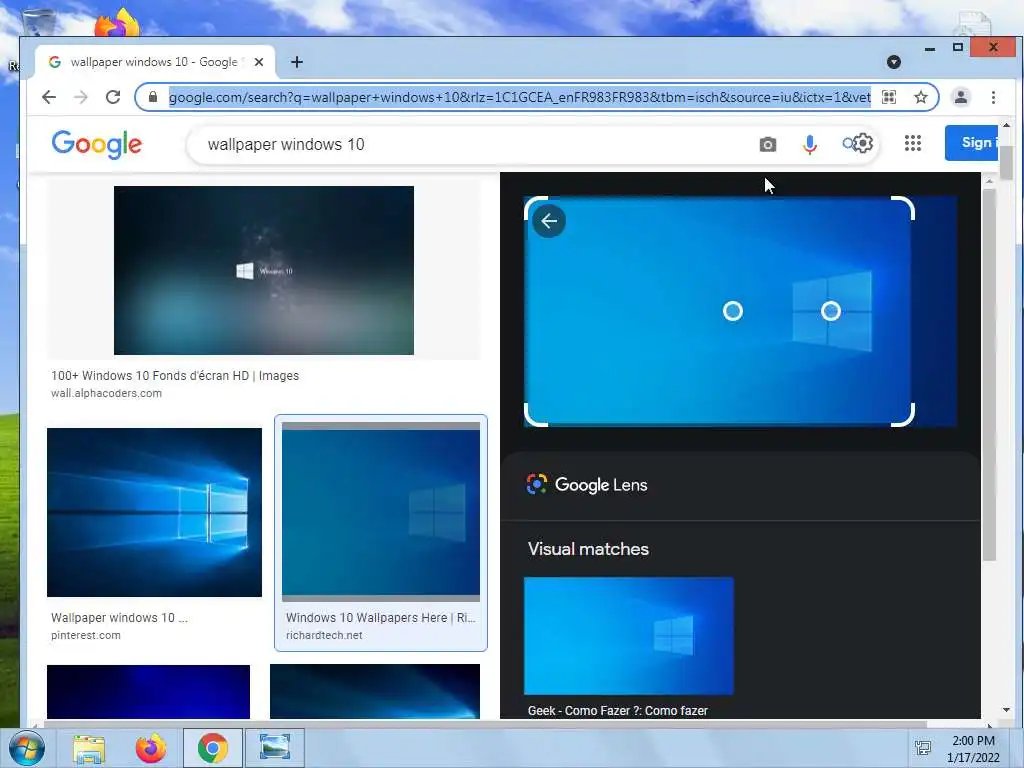Click the Firefox desktop shortcut
Image resolution: width=1024 pixels, height=768 pixels.
click(x=117, y=23)
